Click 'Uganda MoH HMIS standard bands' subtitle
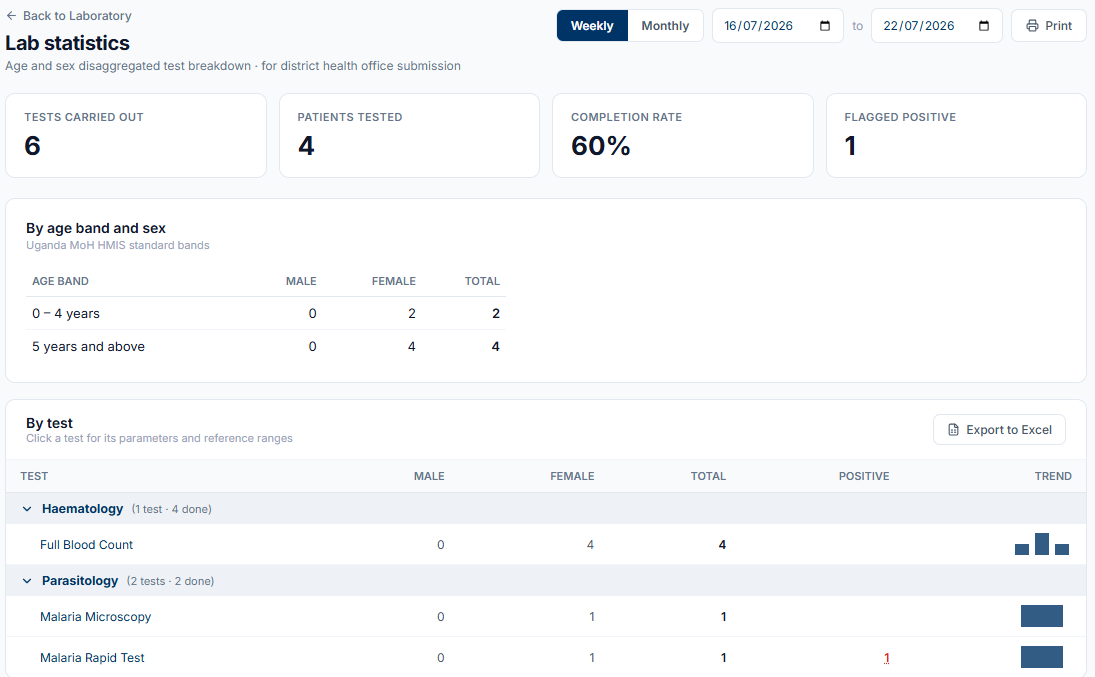Image resolution: width=1095 pixels, height=677 pixels. 118,245
